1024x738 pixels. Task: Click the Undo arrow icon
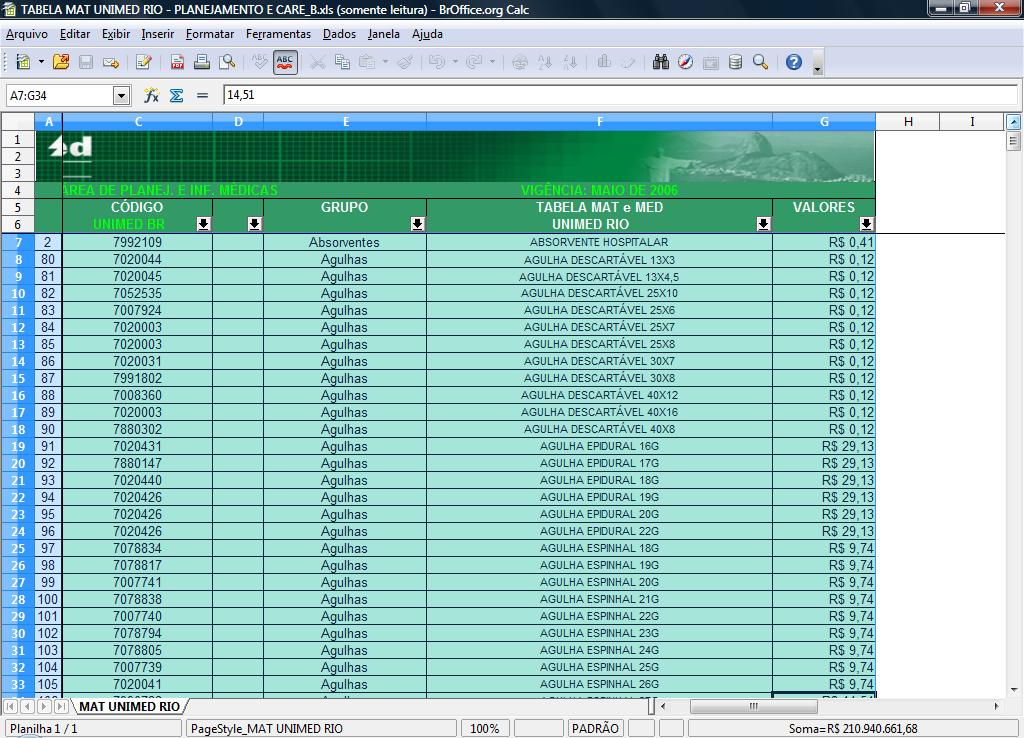(438, 62)
